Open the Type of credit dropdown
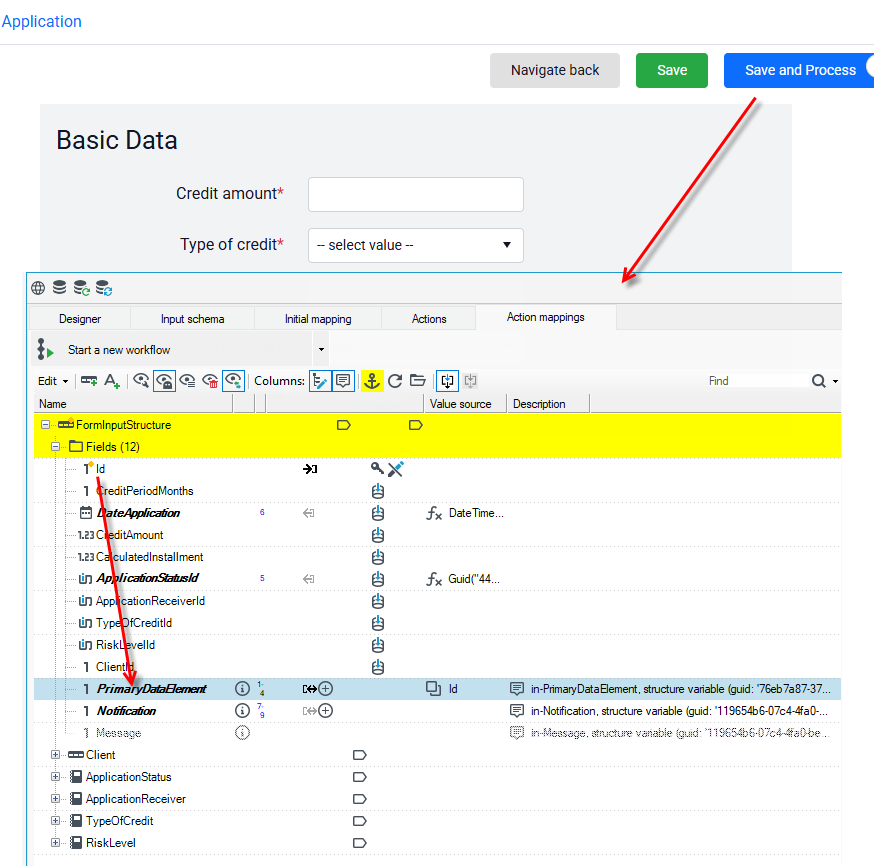 coord(416,245)
